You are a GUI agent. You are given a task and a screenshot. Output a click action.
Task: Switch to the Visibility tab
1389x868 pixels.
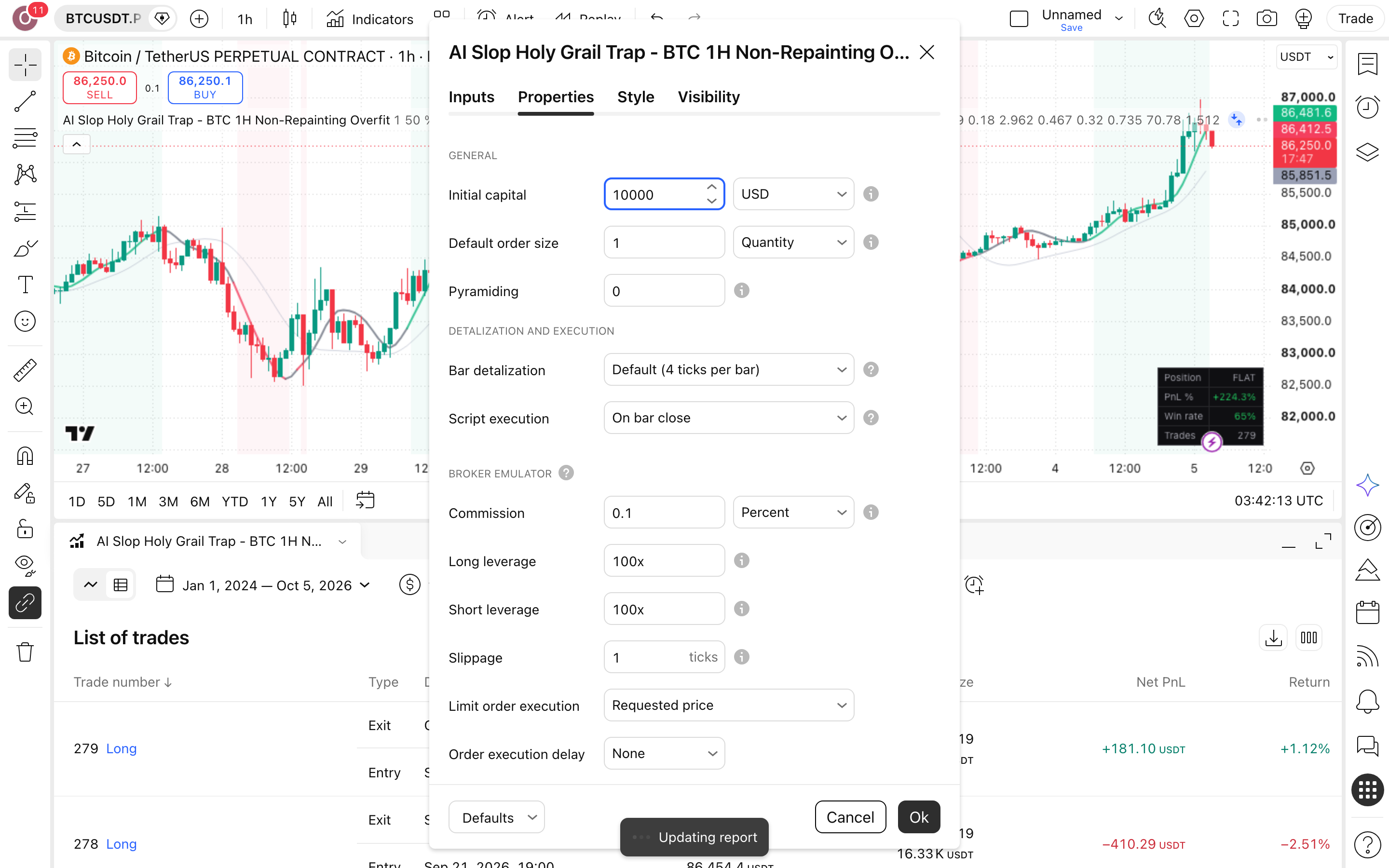pyautogui.click(x=708, y=97)
